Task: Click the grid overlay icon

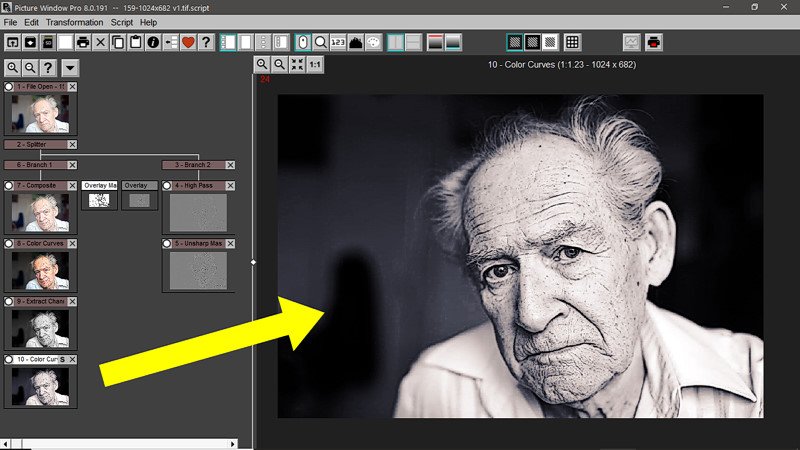Action: (x=572, y=42)
